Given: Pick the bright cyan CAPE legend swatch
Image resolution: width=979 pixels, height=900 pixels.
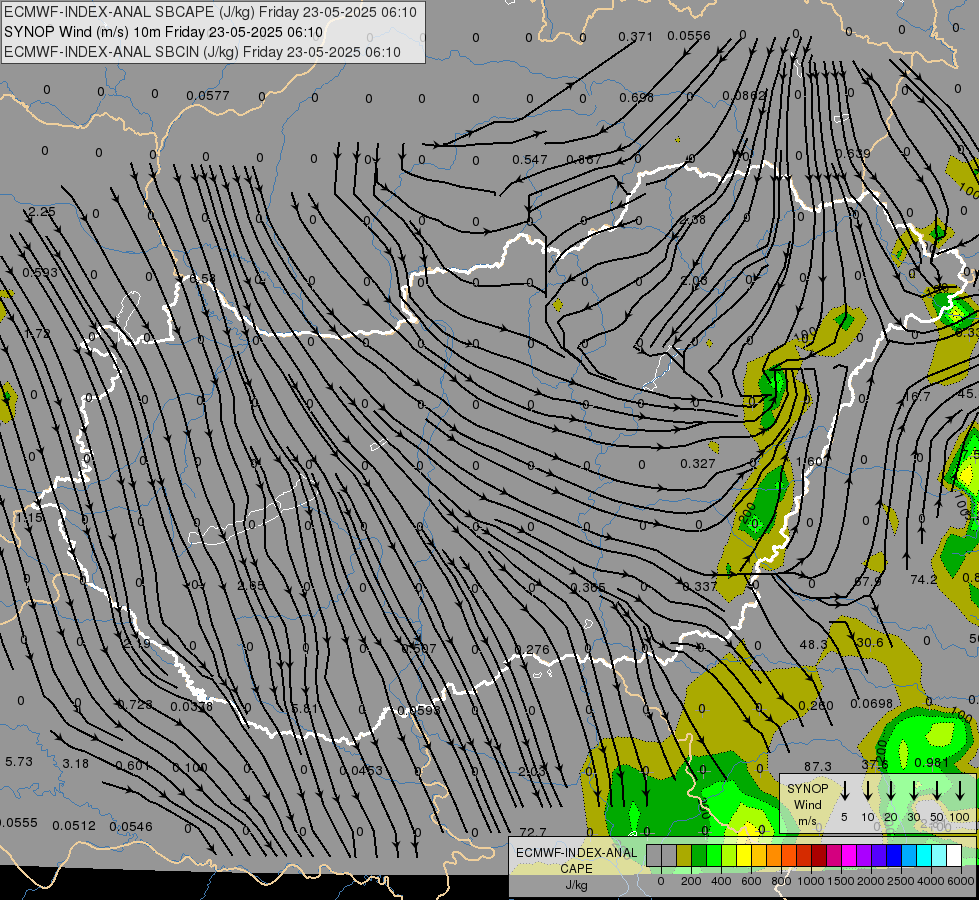Looking at the screenshot, I should click(923, 856).
